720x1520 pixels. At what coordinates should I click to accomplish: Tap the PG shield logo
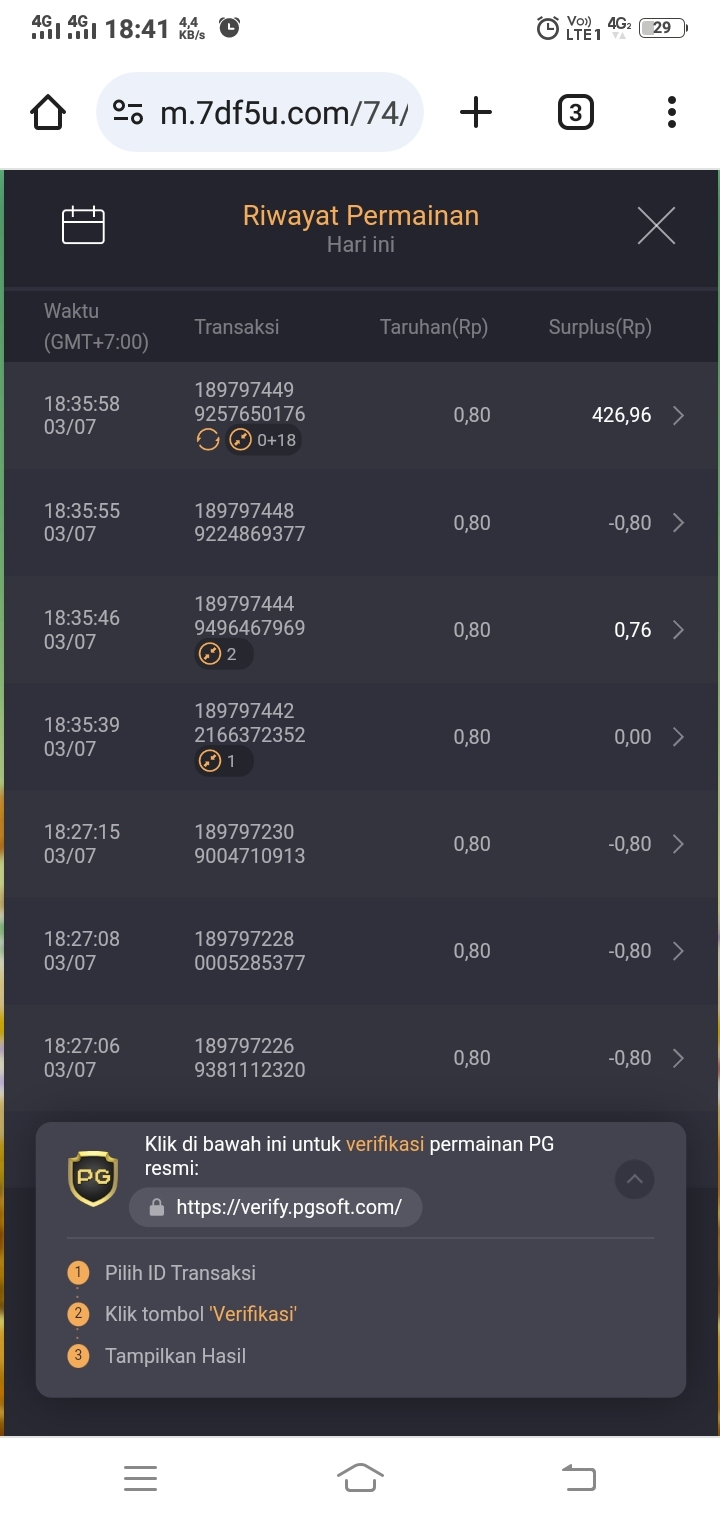pyautogui.click(x=92, y=1178)
